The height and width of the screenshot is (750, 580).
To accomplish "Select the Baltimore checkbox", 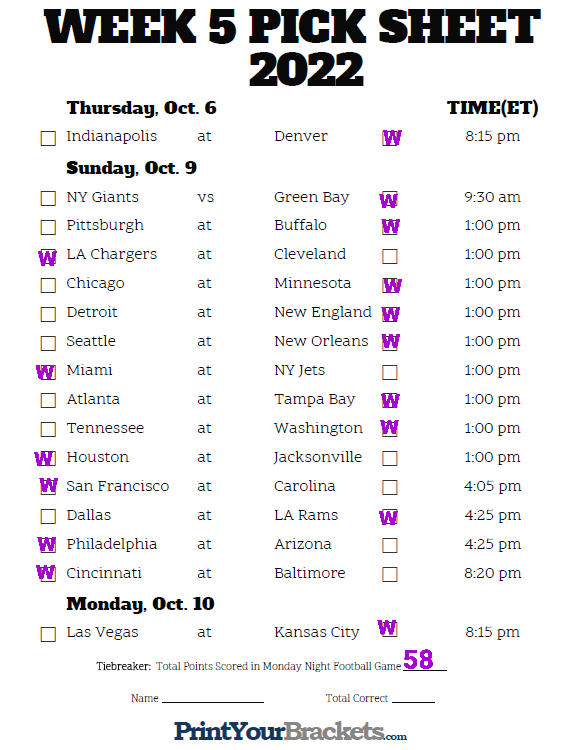I will pos(390,574).
